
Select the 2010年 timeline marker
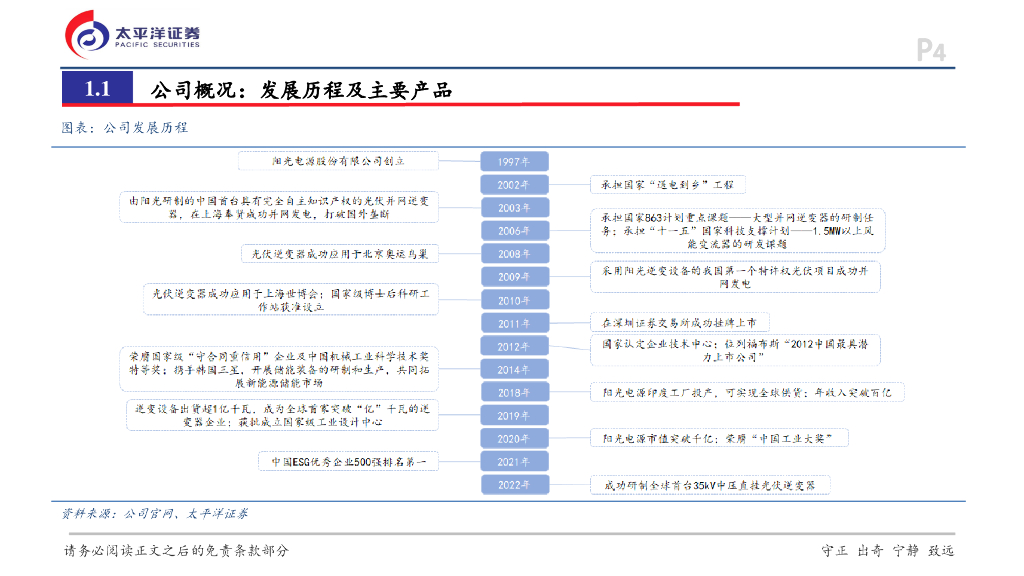pos(514,300)
